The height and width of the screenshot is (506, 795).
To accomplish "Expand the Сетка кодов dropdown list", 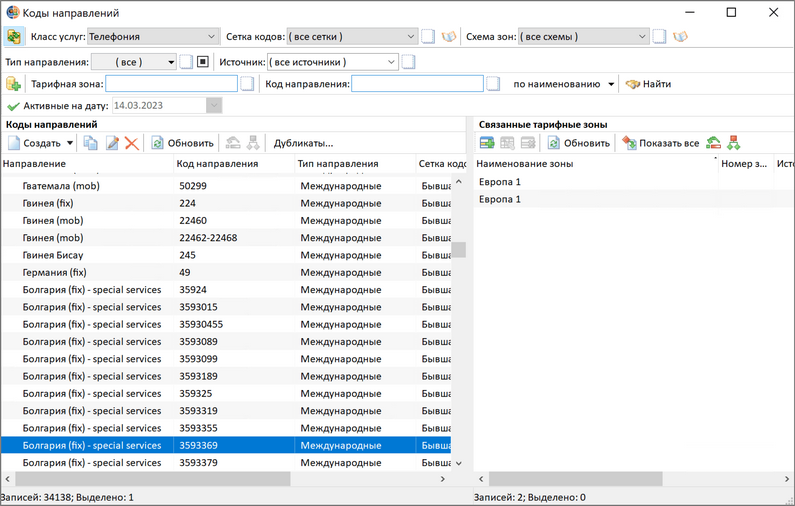I will [352, 37].
